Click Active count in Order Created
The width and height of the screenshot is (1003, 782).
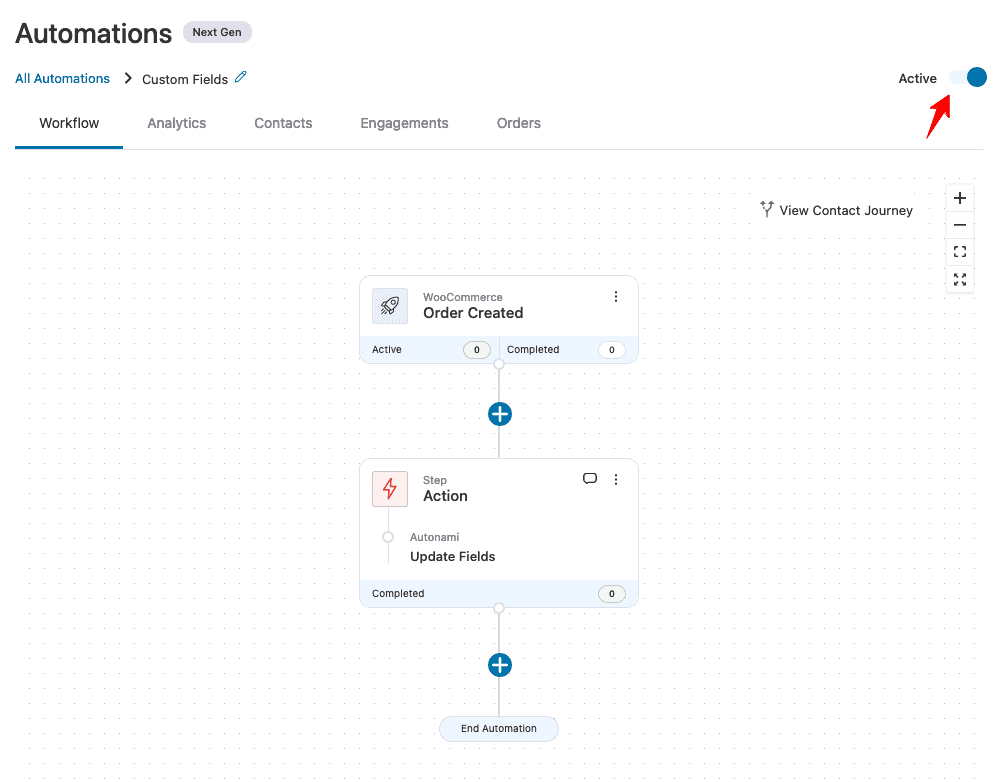(477, 350)
